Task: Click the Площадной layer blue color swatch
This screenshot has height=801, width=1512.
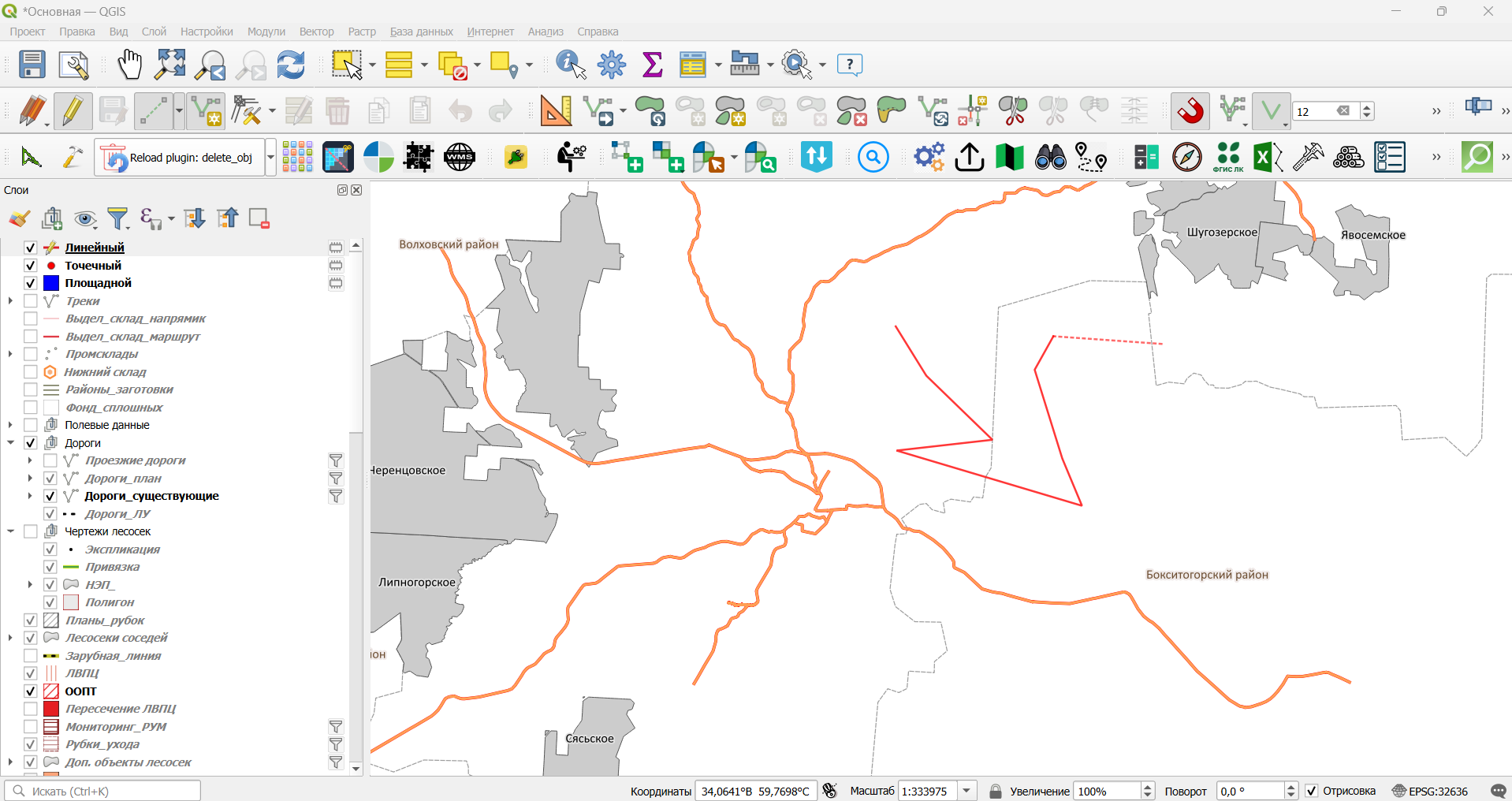Action: (51, 283)
